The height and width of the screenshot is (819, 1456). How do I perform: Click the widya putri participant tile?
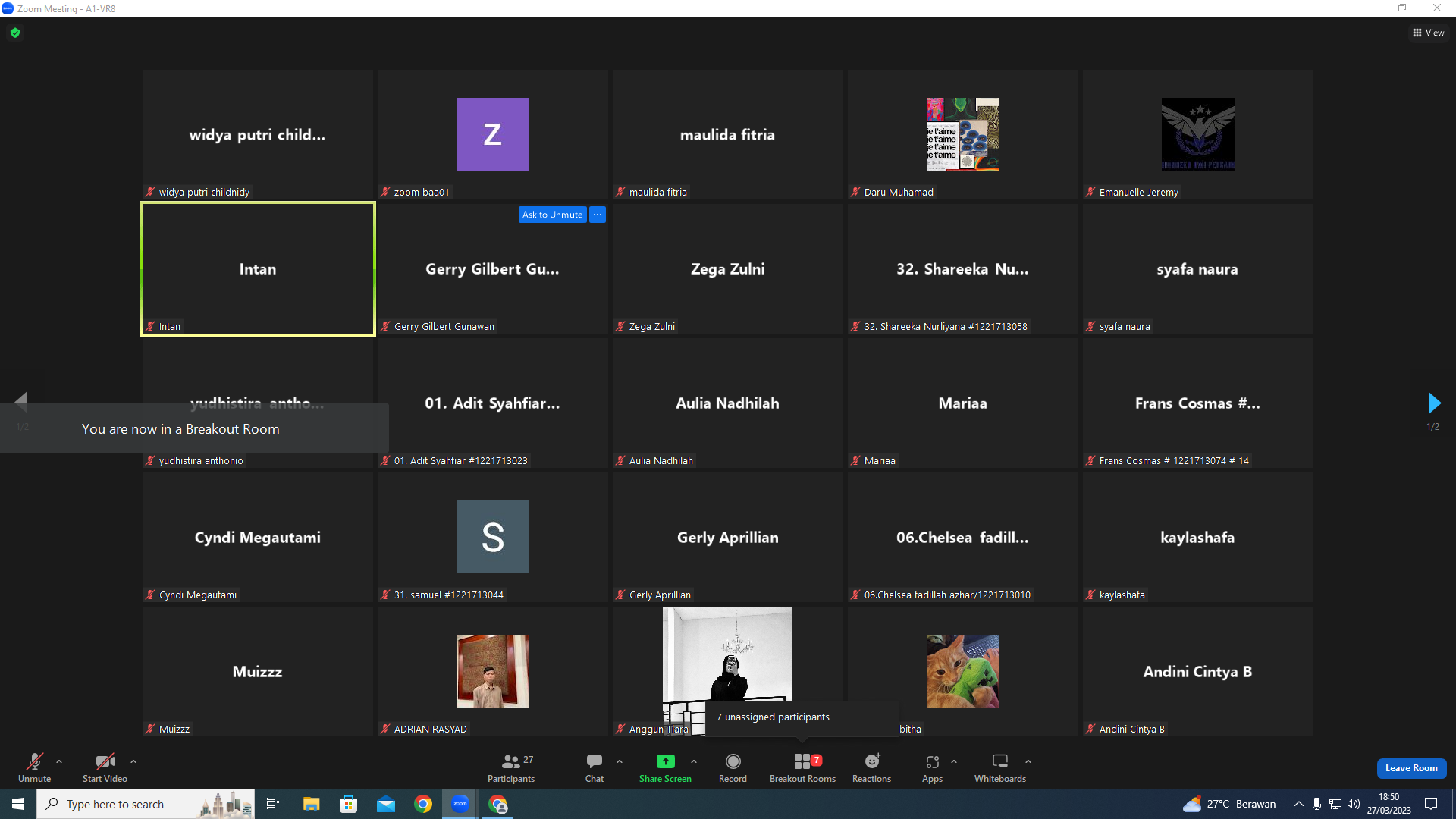click(258, 134)
